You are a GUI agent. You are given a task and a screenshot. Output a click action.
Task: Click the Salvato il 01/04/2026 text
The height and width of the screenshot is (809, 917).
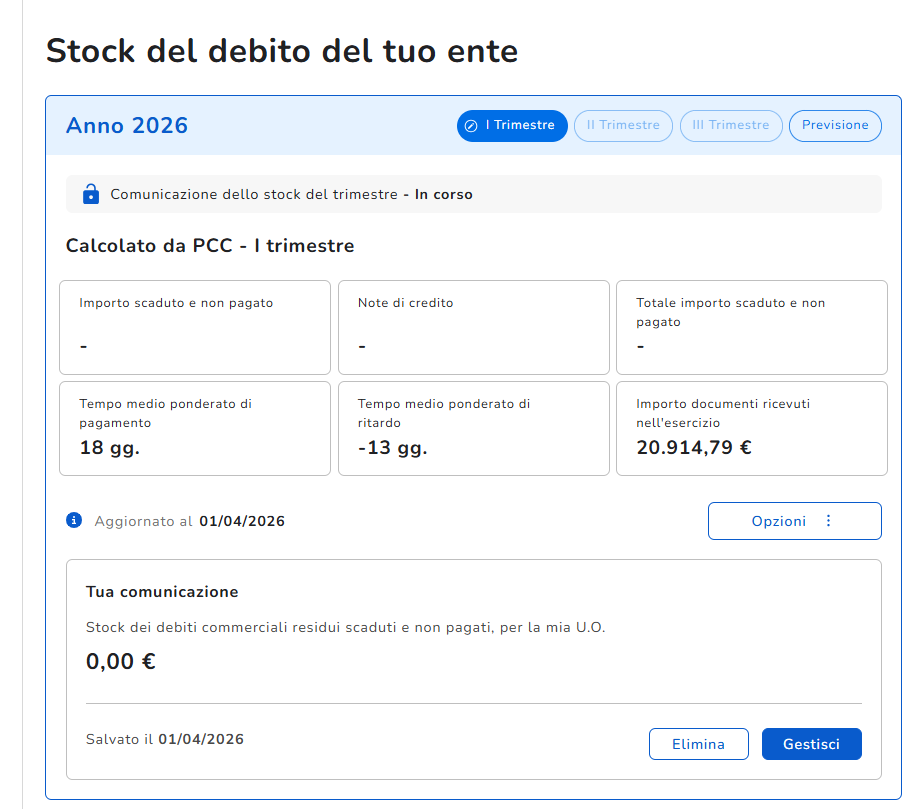(165, 740)
